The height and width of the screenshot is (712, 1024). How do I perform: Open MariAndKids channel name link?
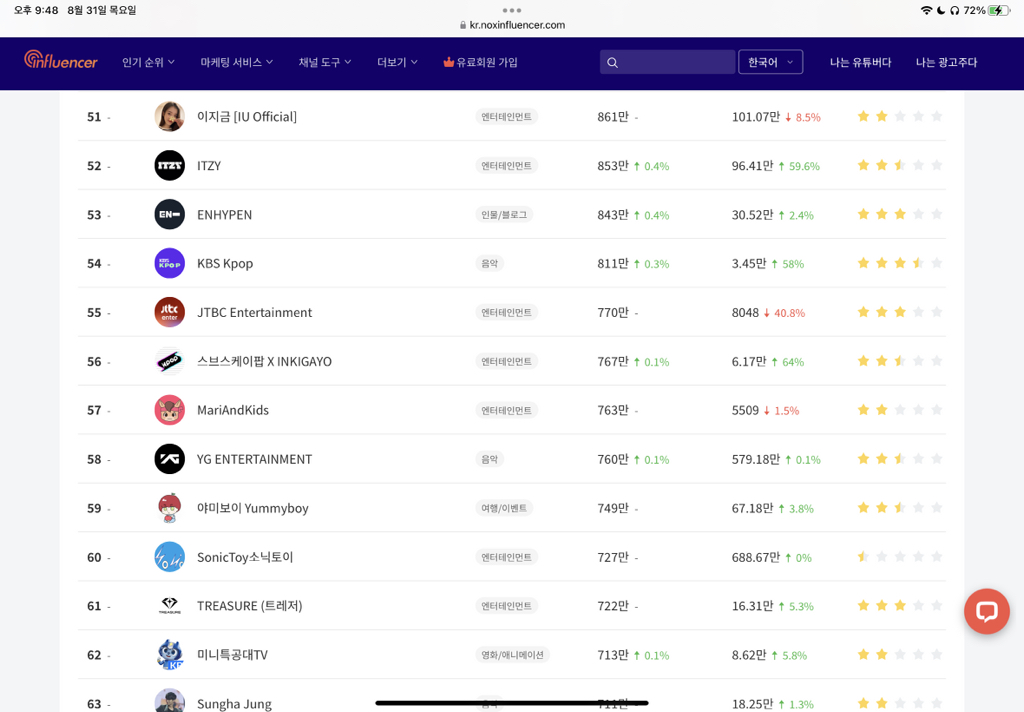(x=233, y=410)
